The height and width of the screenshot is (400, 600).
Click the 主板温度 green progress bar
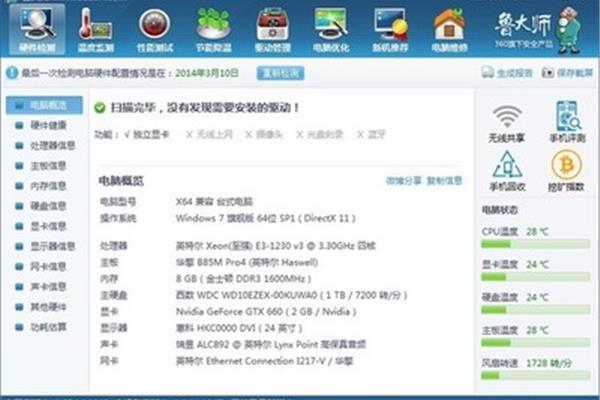click(535, 343)
